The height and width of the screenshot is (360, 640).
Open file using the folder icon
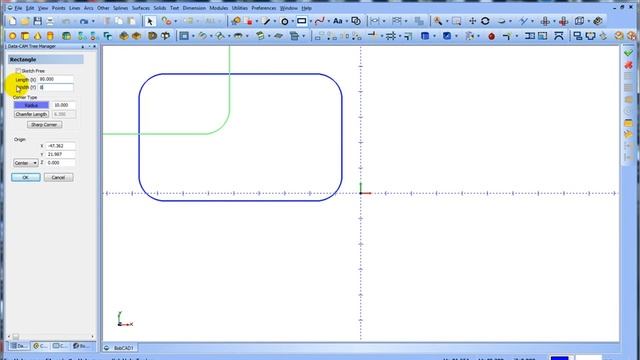(25, 21)
